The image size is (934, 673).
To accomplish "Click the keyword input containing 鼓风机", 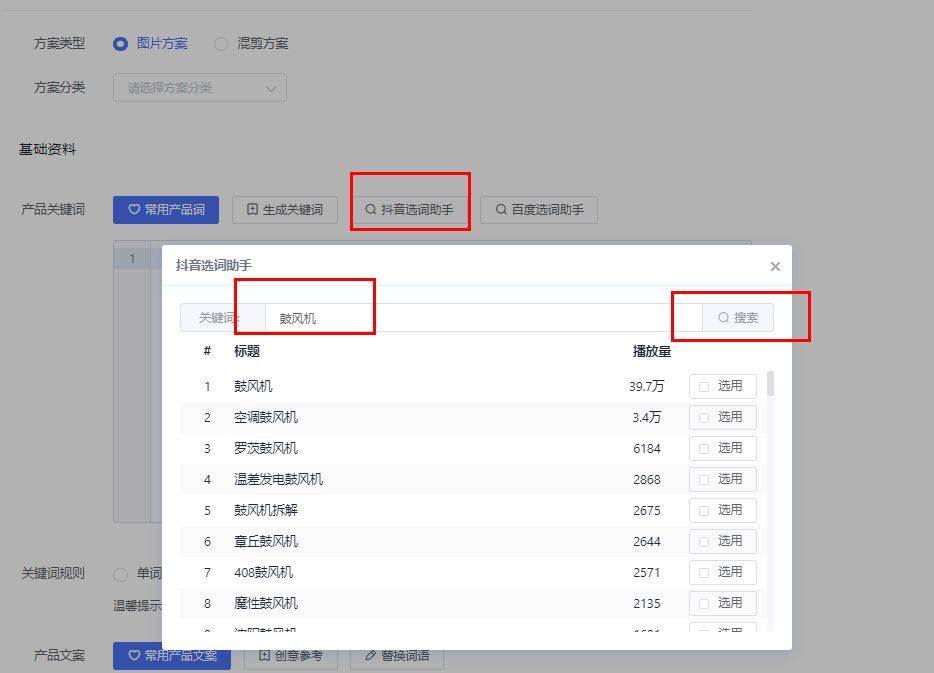I will [484, 317].
